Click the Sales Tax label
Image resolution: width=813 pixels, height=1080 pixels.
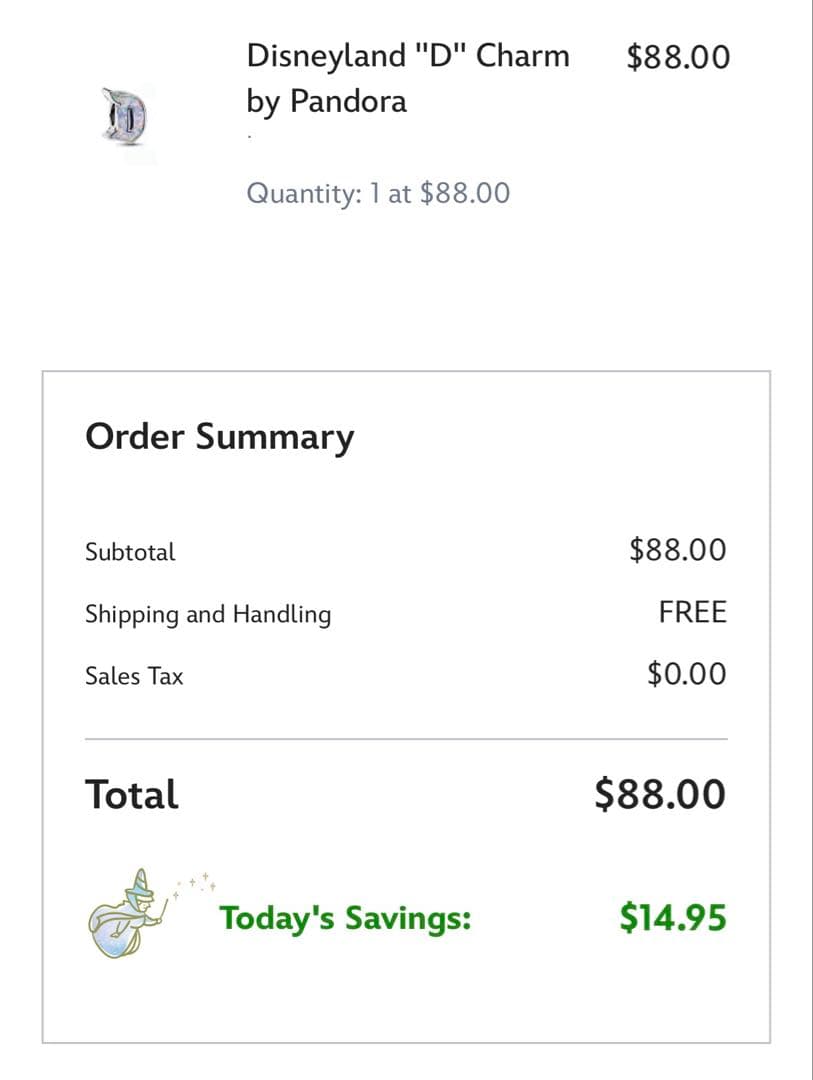tap(134, 676)
